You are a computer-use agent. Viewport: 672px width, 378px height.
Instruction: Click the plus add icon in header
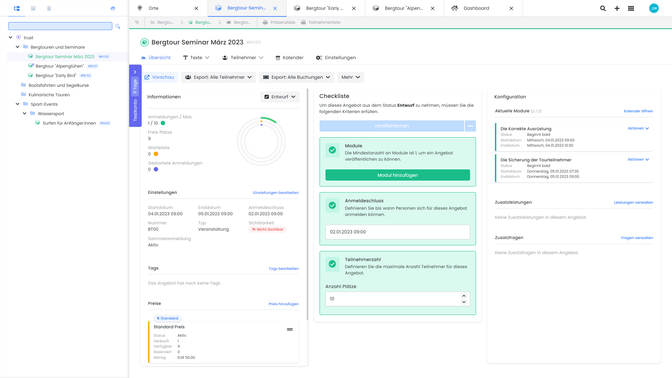617,8
